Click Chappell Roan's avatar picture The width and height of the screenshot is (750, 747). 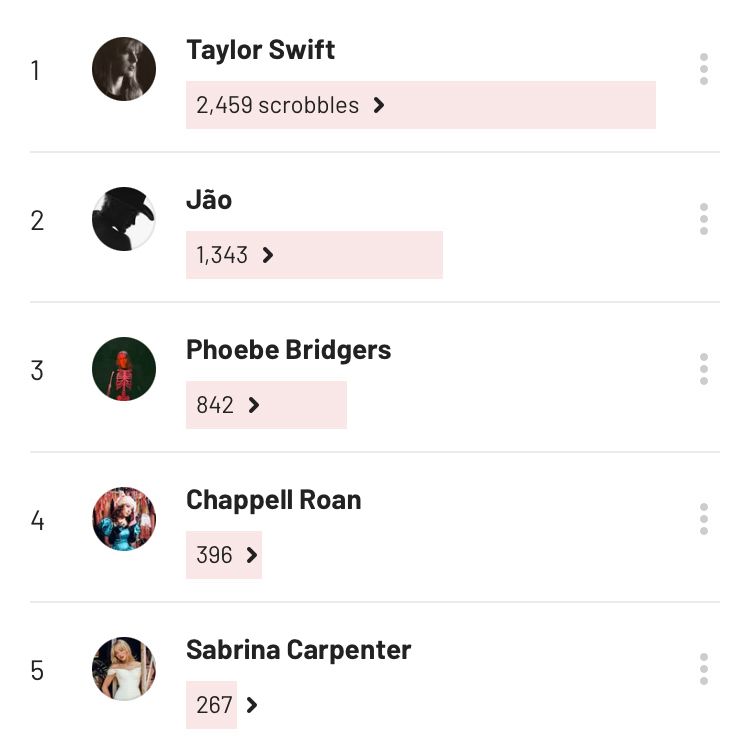[x=124, y=519]
